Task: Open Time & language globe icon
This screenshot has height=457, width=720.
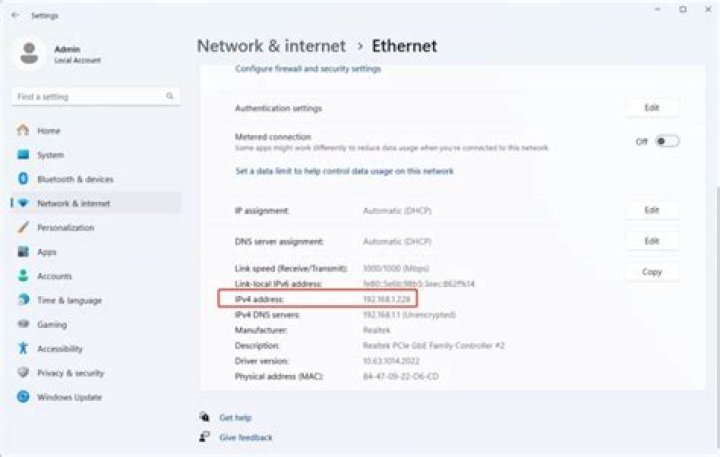Action: pos(23,300)
